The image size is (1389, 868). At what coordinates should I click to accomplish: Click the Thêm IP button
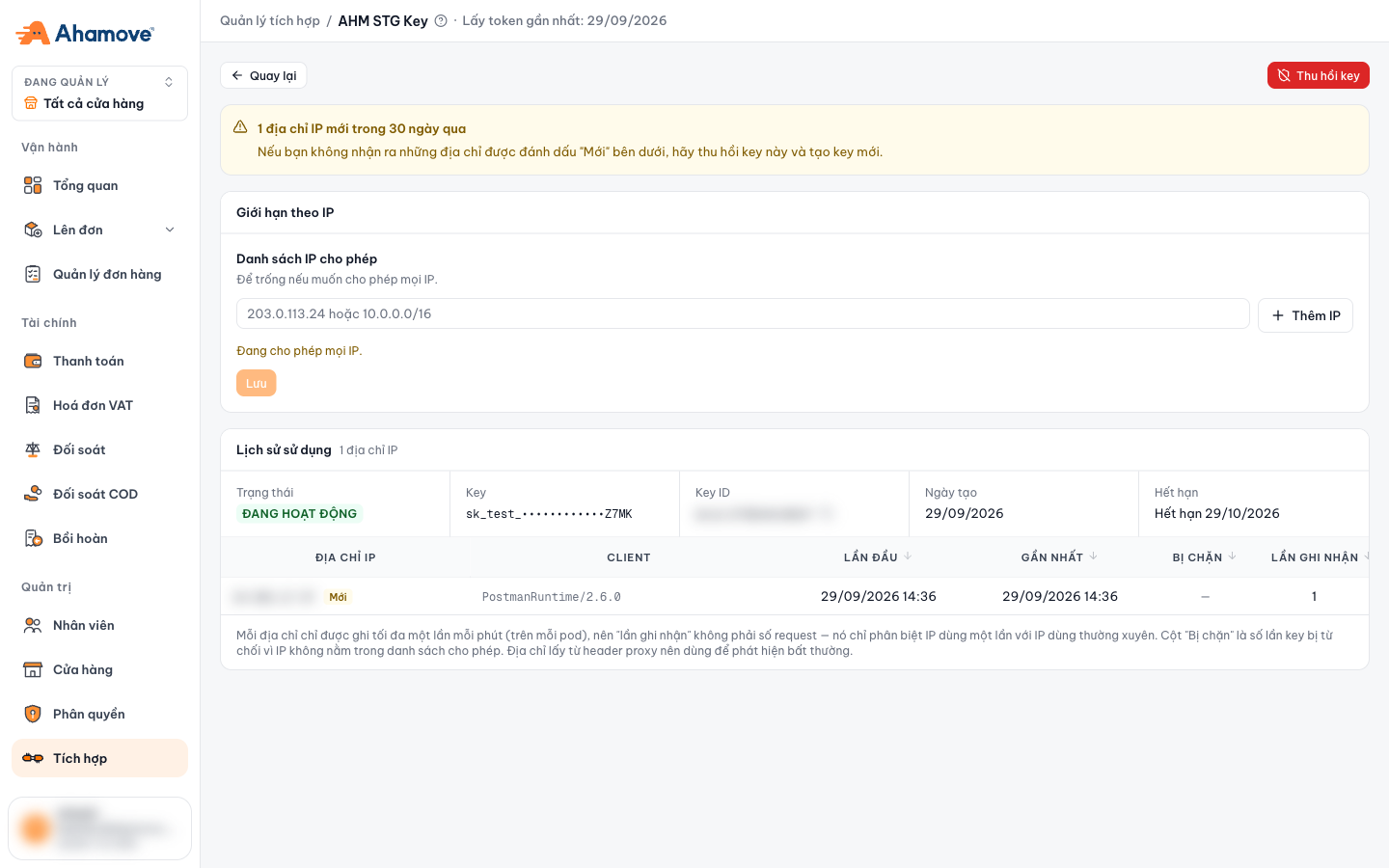point(1305,315)
